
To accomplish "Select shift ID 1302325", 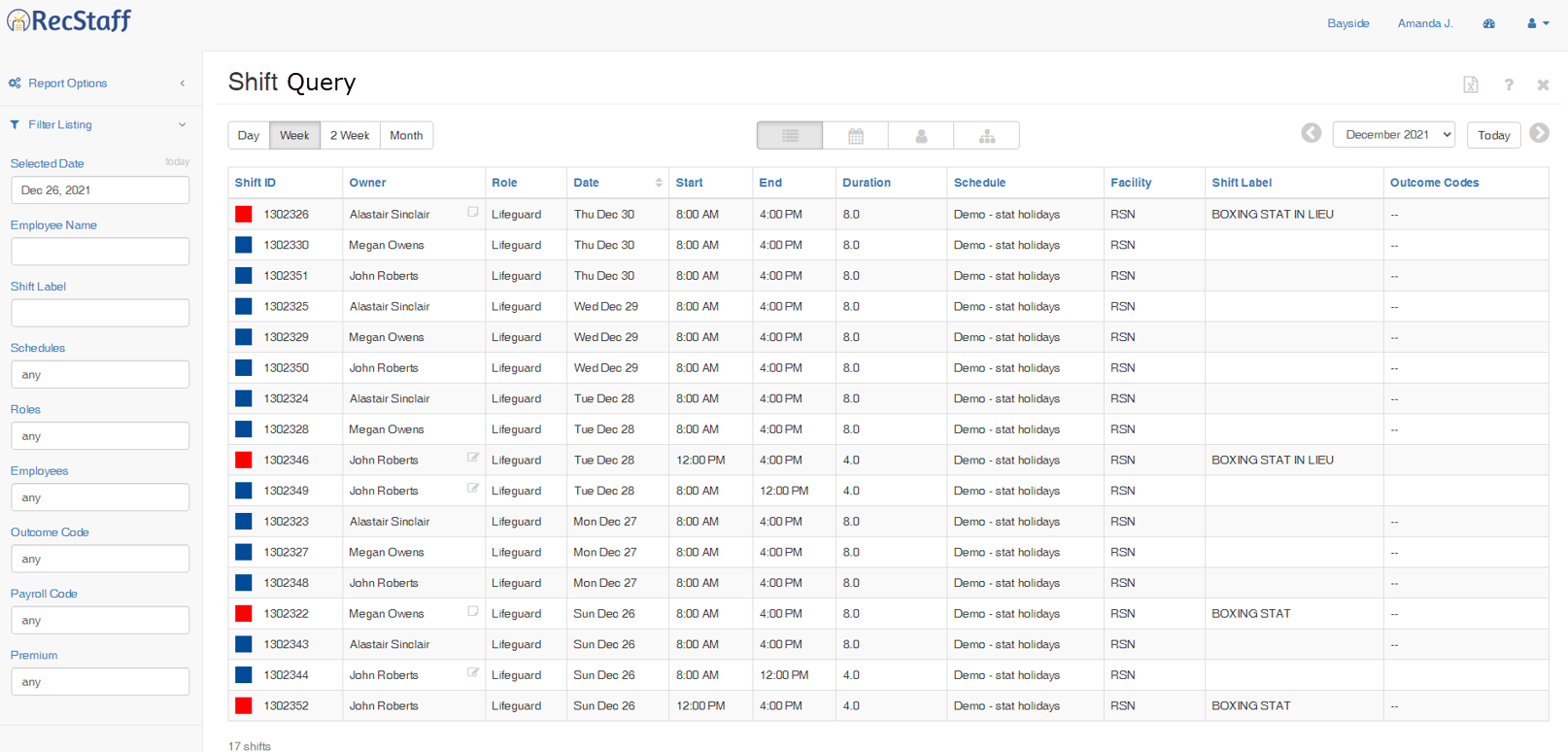I will pyautogui.click(x=287, y=306).
